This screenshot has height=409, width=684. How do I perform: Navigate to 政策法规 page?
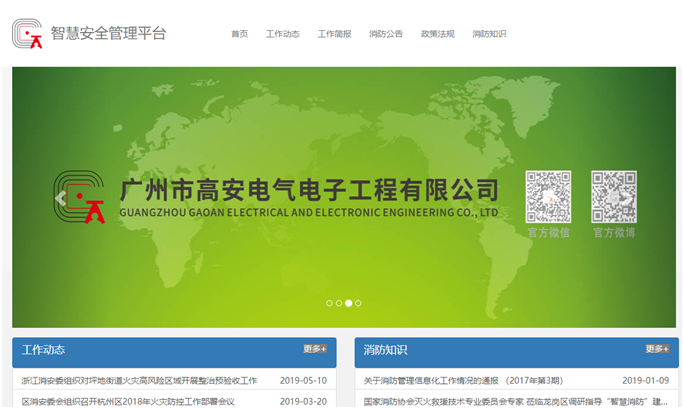click(437, 34)
